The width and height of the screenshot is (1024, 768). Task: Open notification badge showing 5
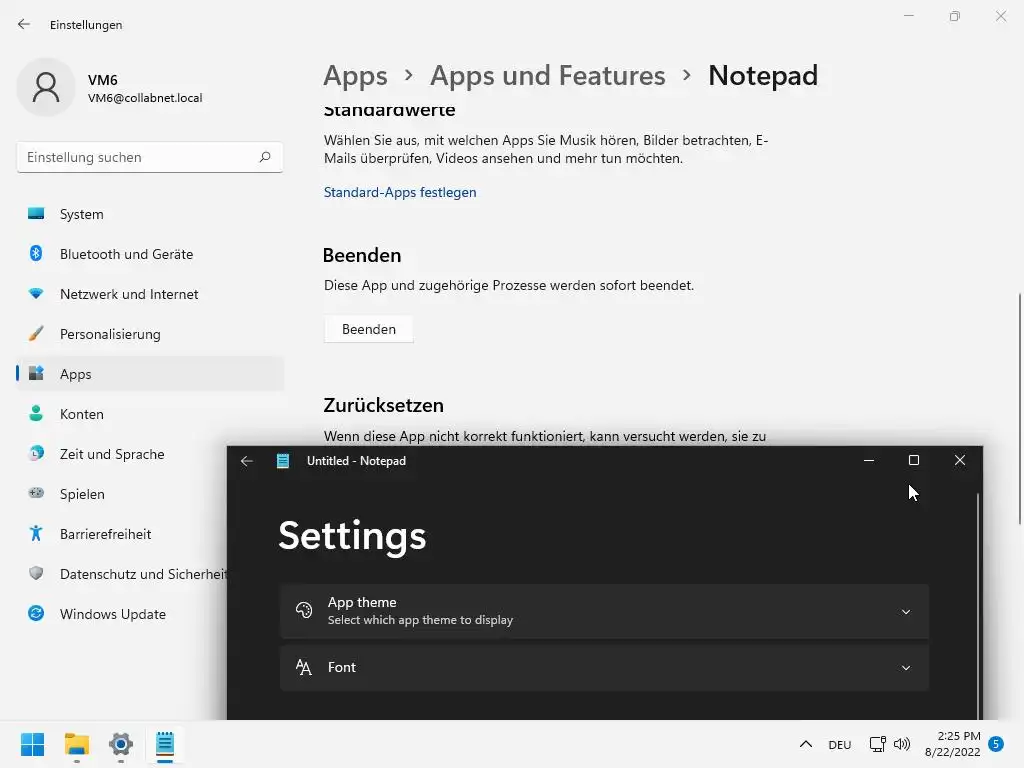(996, 744)
